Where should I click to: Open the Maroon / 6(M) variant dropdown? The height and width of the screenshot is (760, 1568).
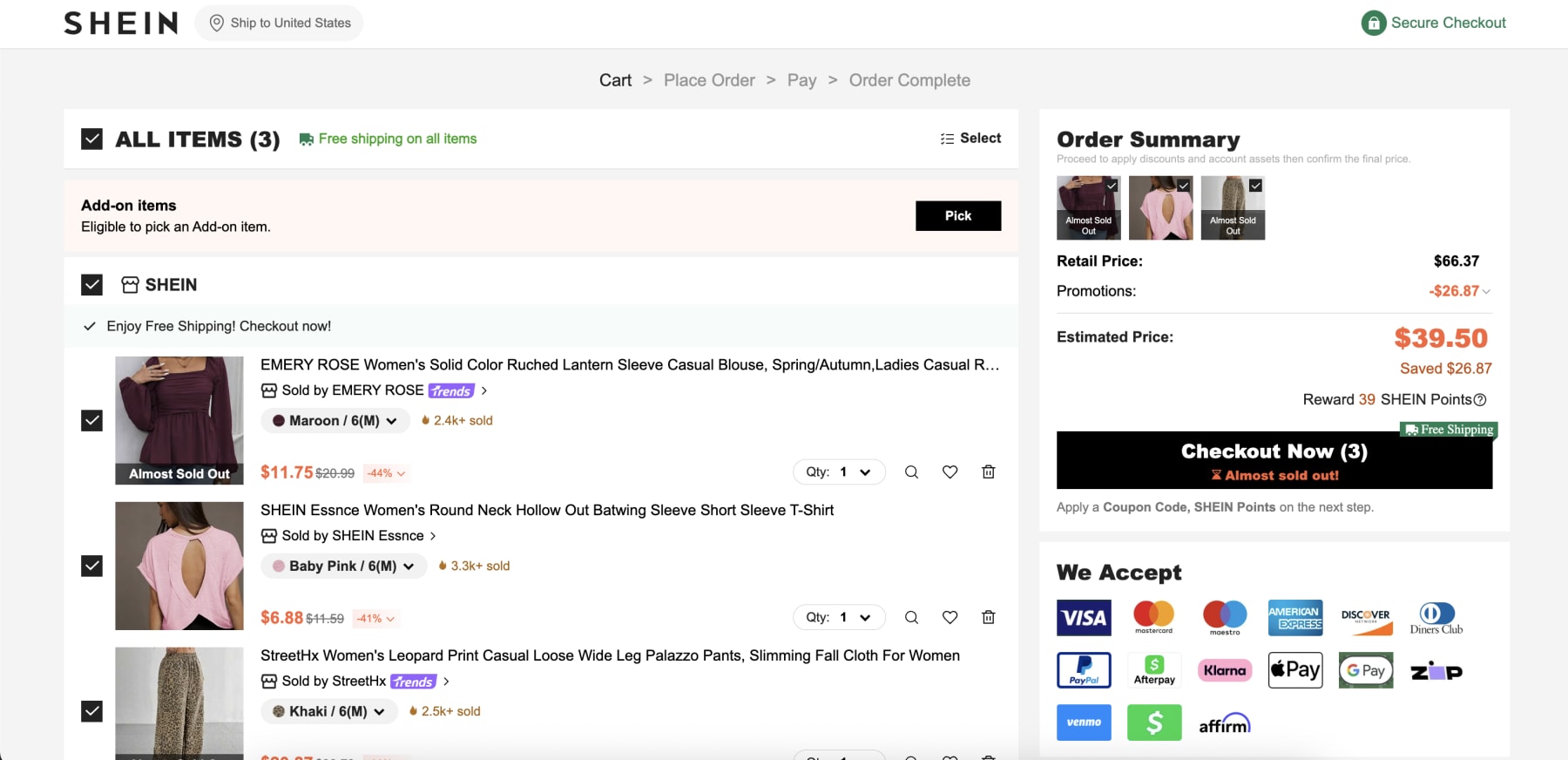(335, 421)
